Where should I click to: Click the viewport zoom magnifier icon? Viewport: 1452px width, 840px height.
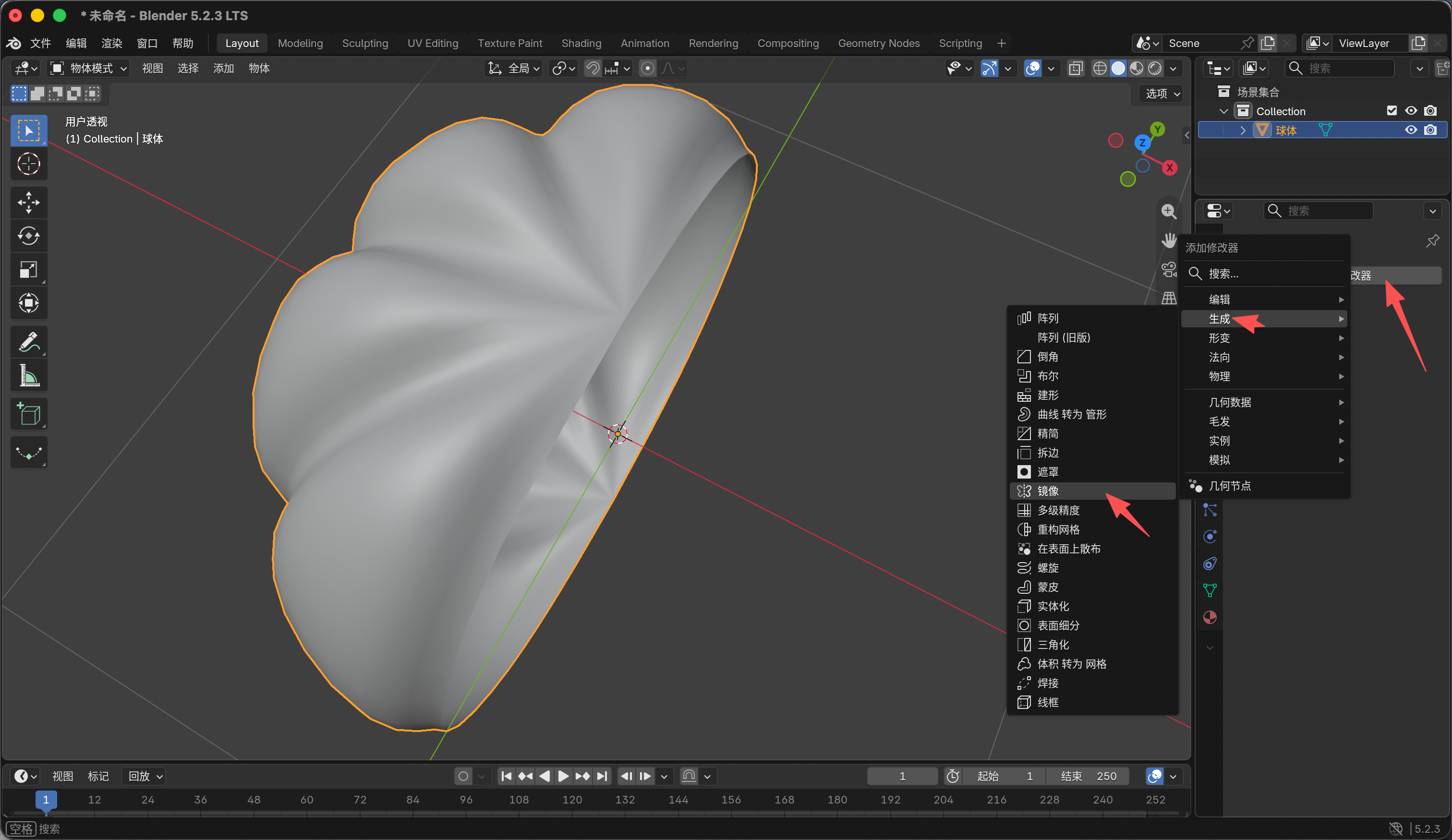point(1169,211)
